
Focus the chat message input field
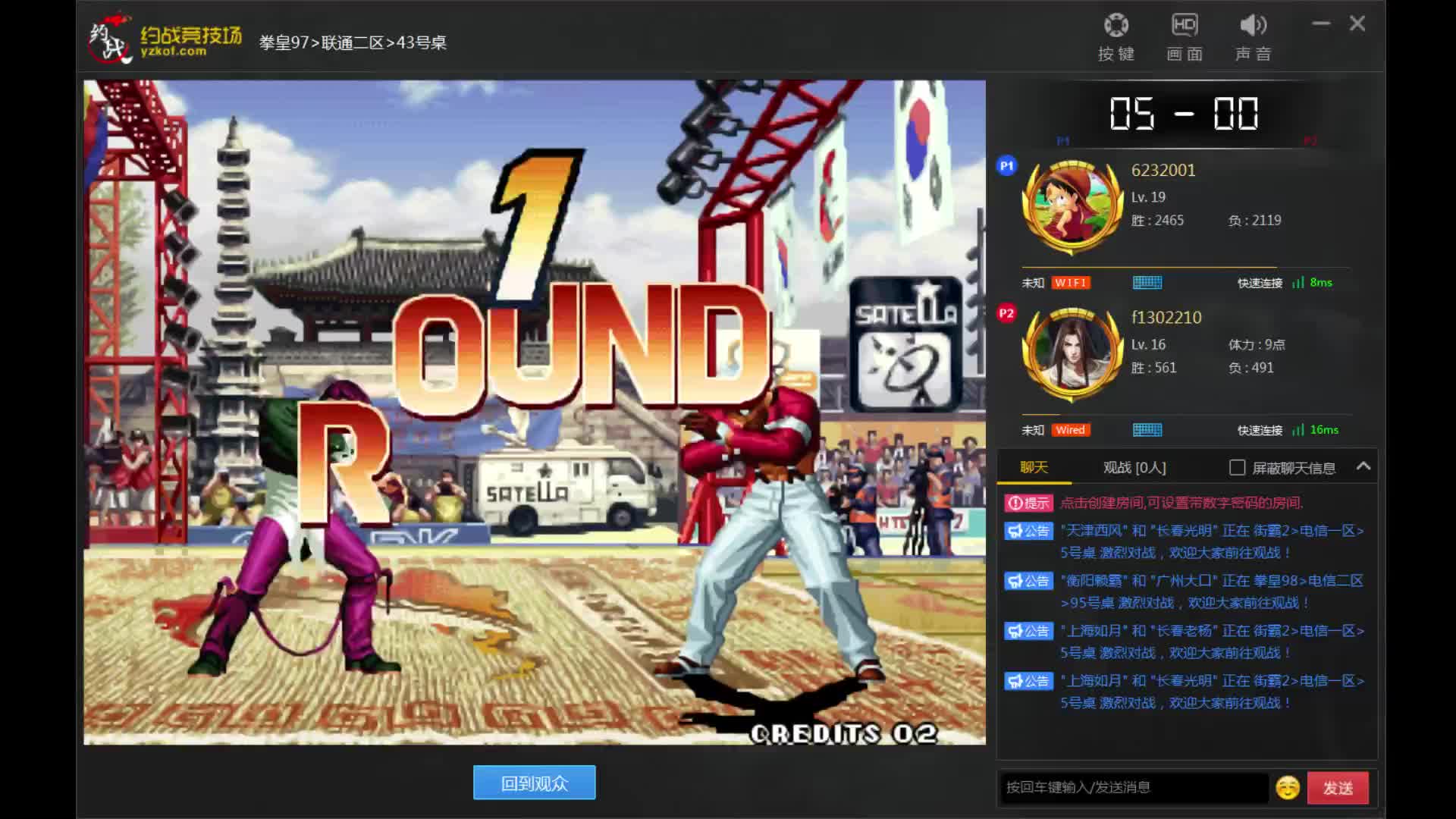(1134, 788)
